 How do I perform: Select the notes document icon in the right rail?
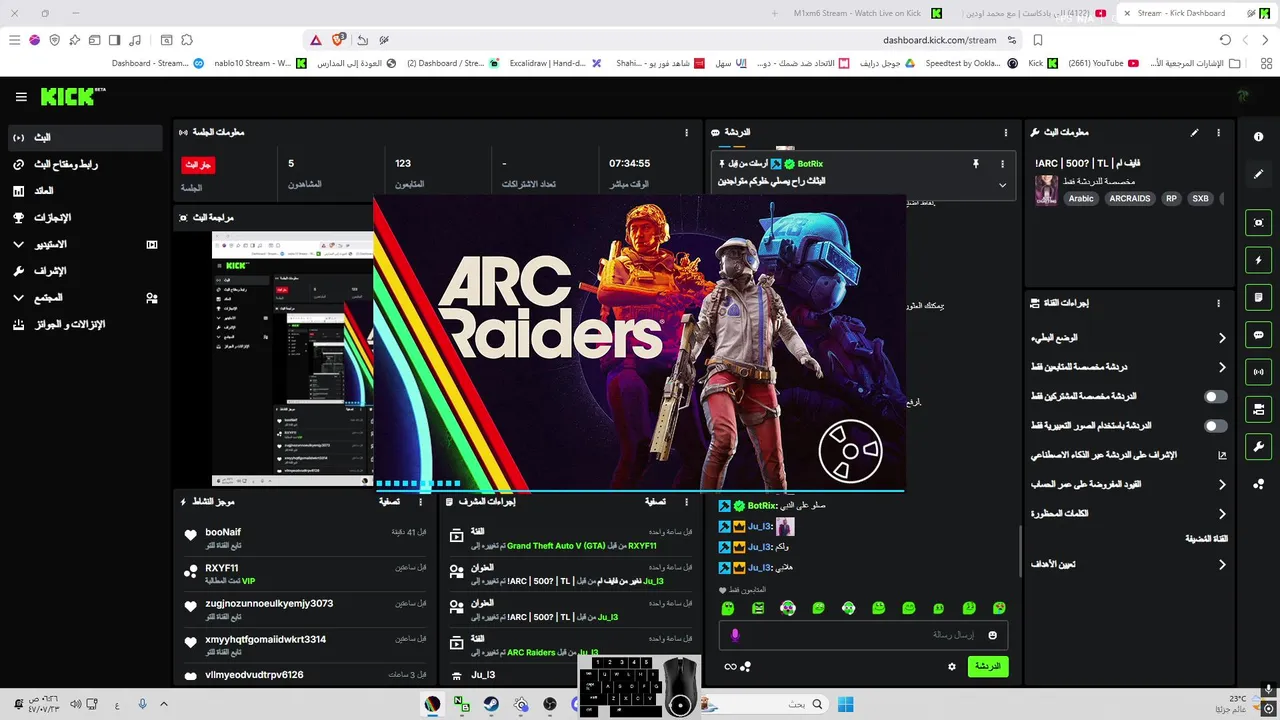click(1258, 297)
